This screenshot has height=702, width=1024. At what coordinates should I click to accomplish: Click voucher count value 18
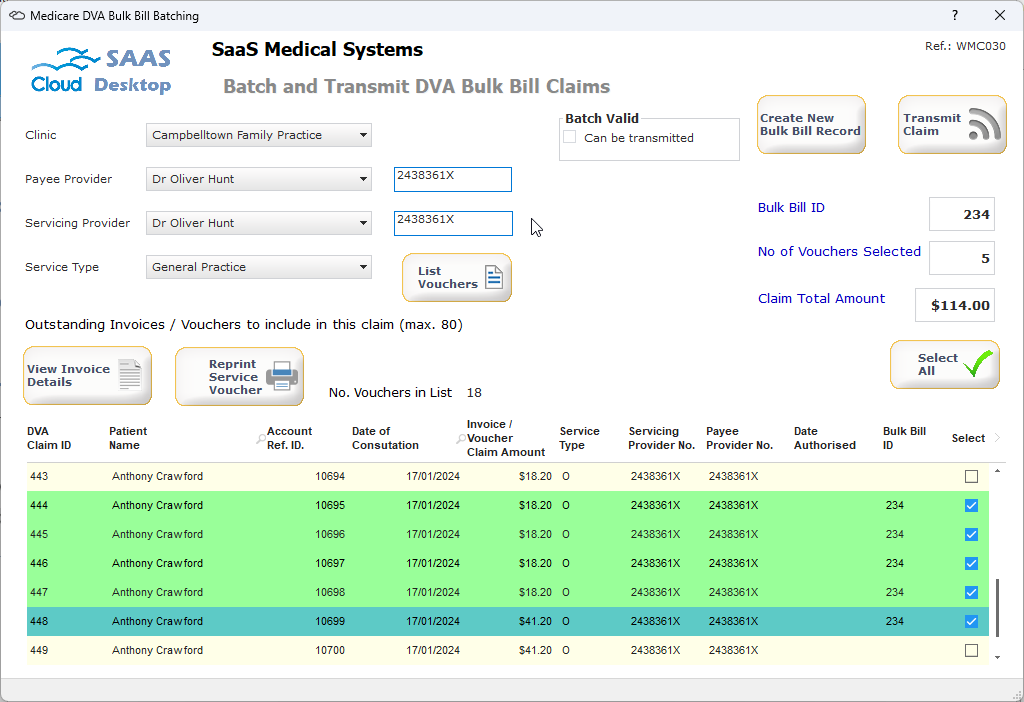pyautogui.click(x=474, y=392)
